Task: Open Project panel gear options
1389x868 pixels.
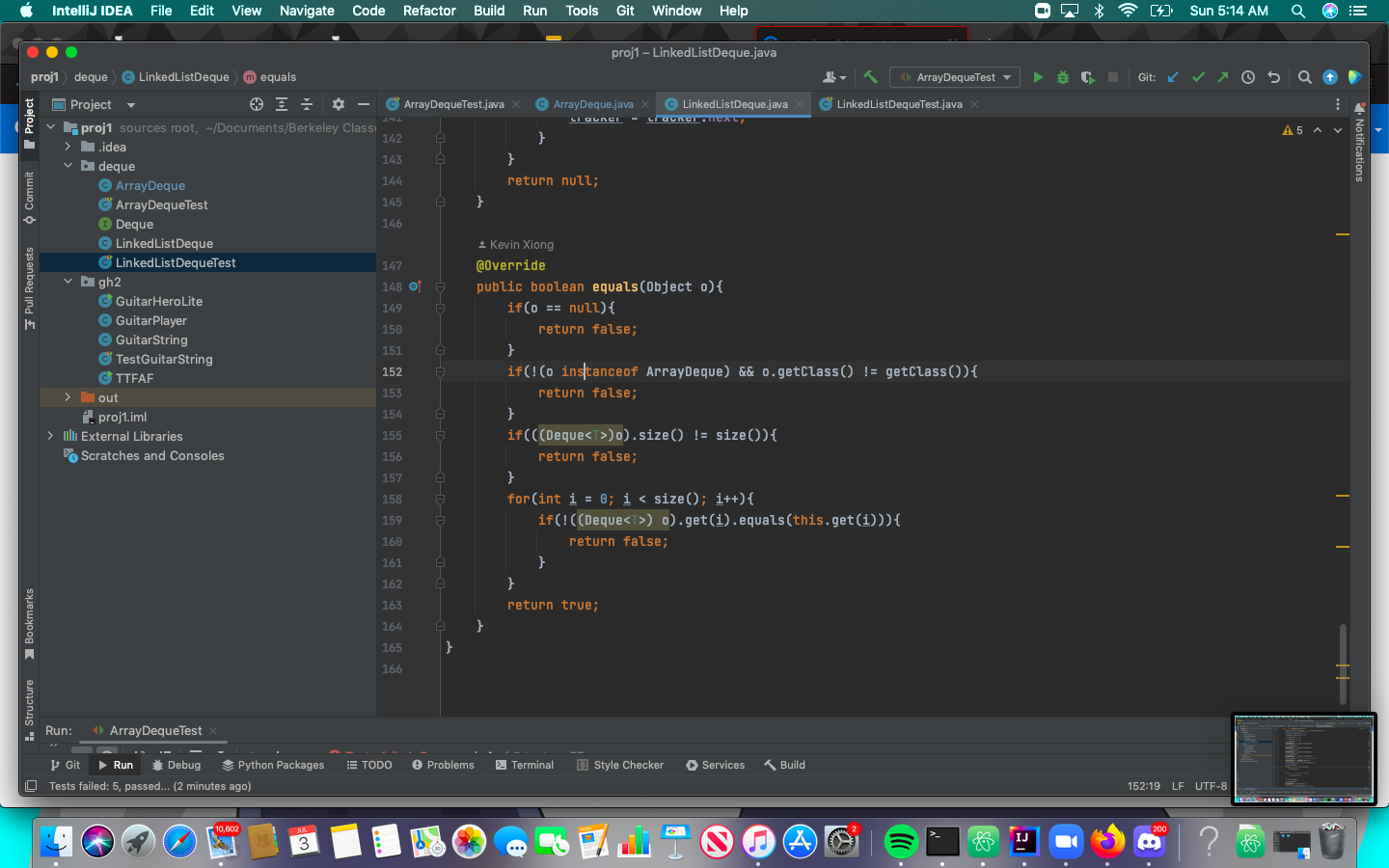Action: coord(338,104)
